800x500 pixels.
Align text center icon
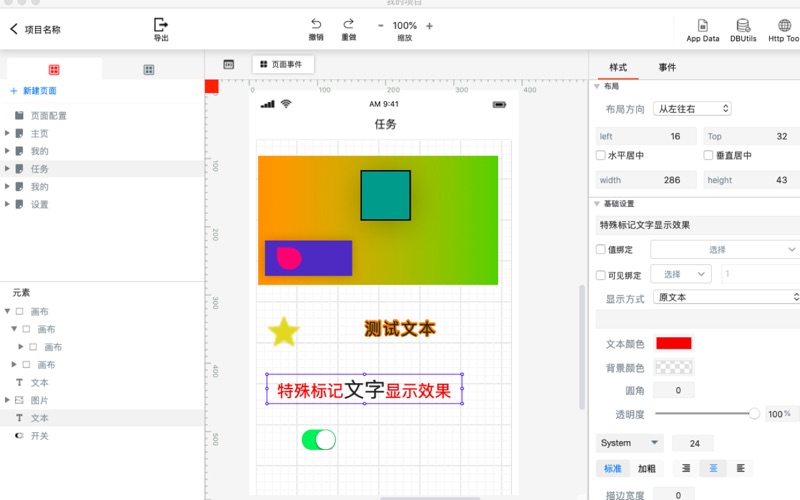713,468
